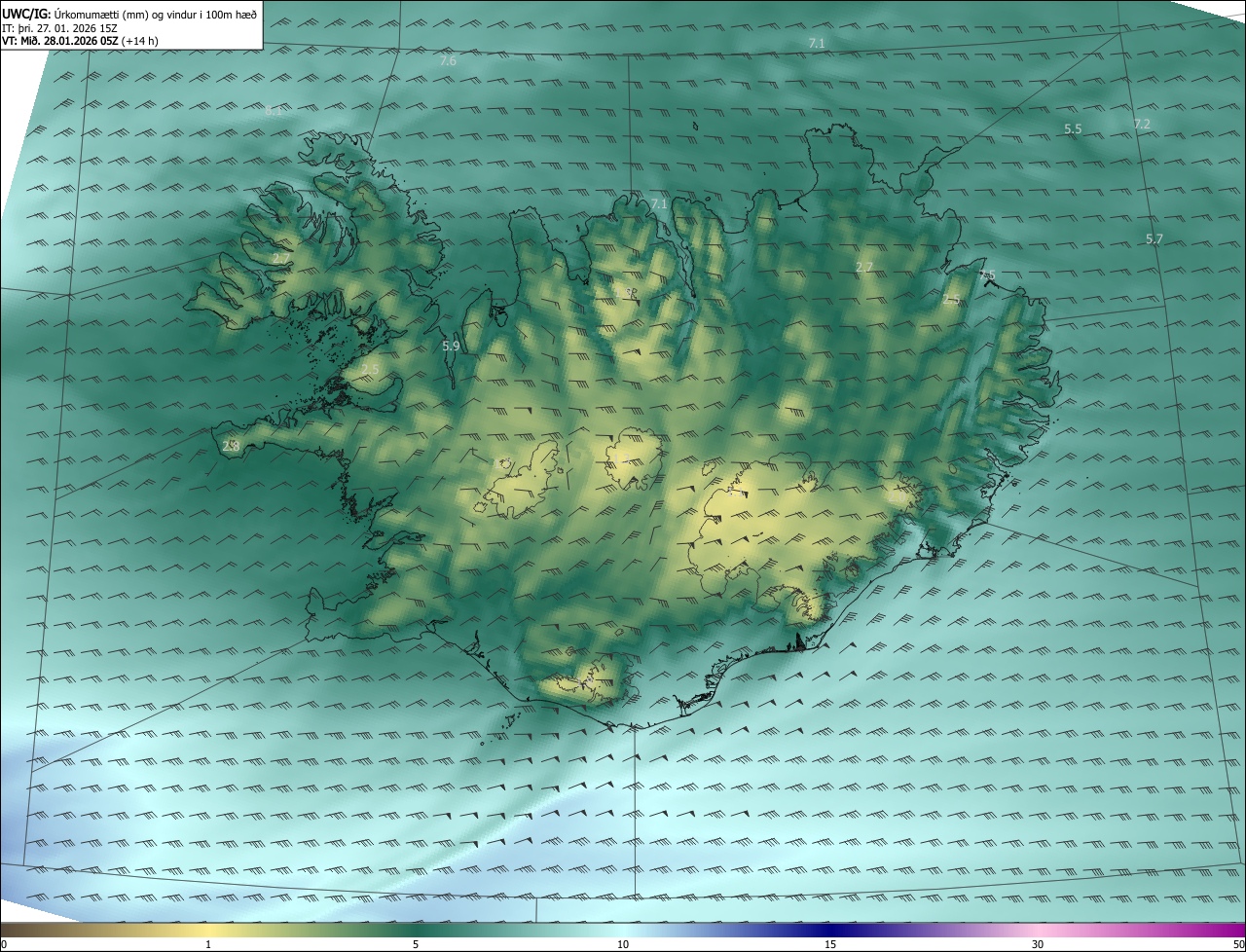
Task: Click the 2.8 value label on the western peninsula
Action: [231, 446]
